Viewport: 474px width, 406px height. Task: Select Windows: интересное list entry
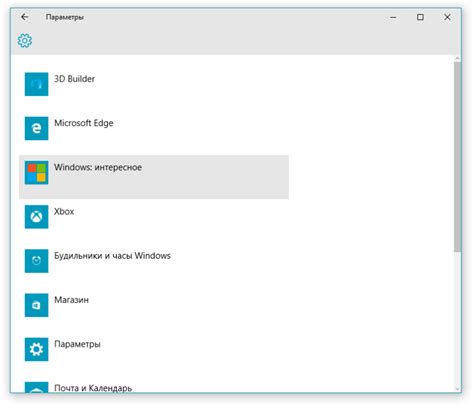click(x=154, y=177)
